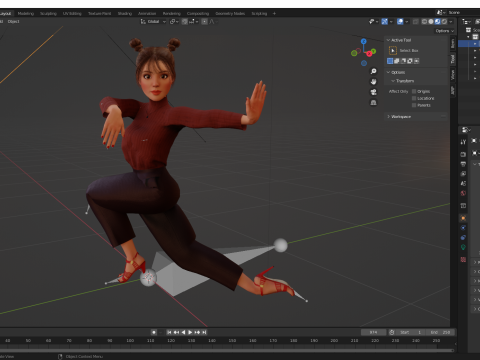Screen dimensions: 480x360
Task: Click the Pan hand navigation icon
Action: 374,82
